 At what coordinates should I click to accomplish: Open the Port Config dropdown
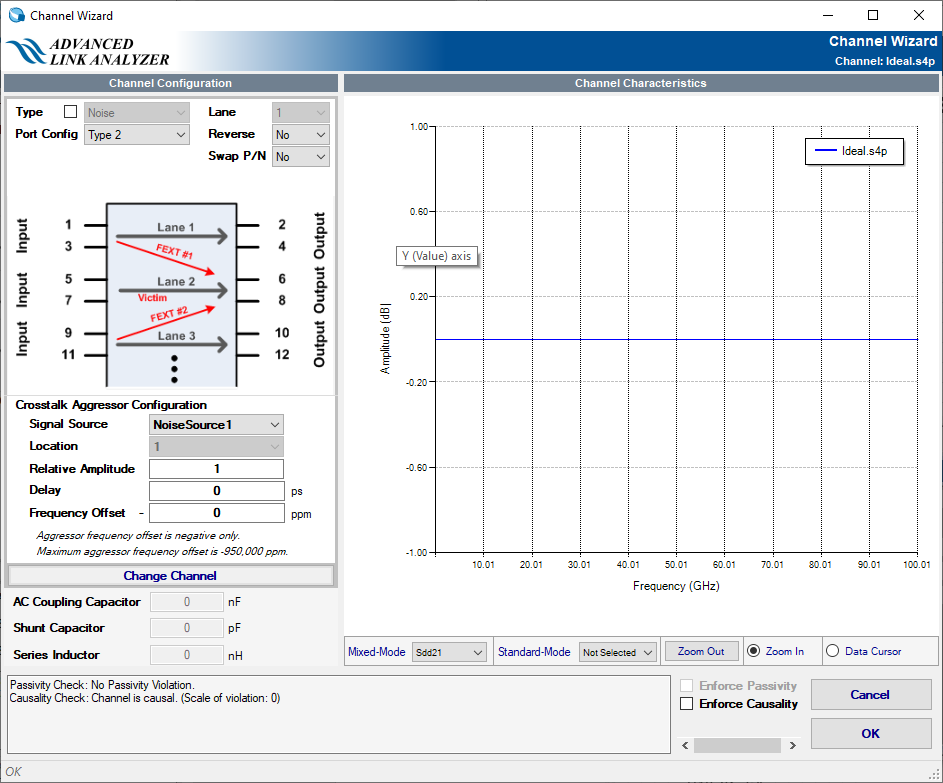[x=137, y=135]
